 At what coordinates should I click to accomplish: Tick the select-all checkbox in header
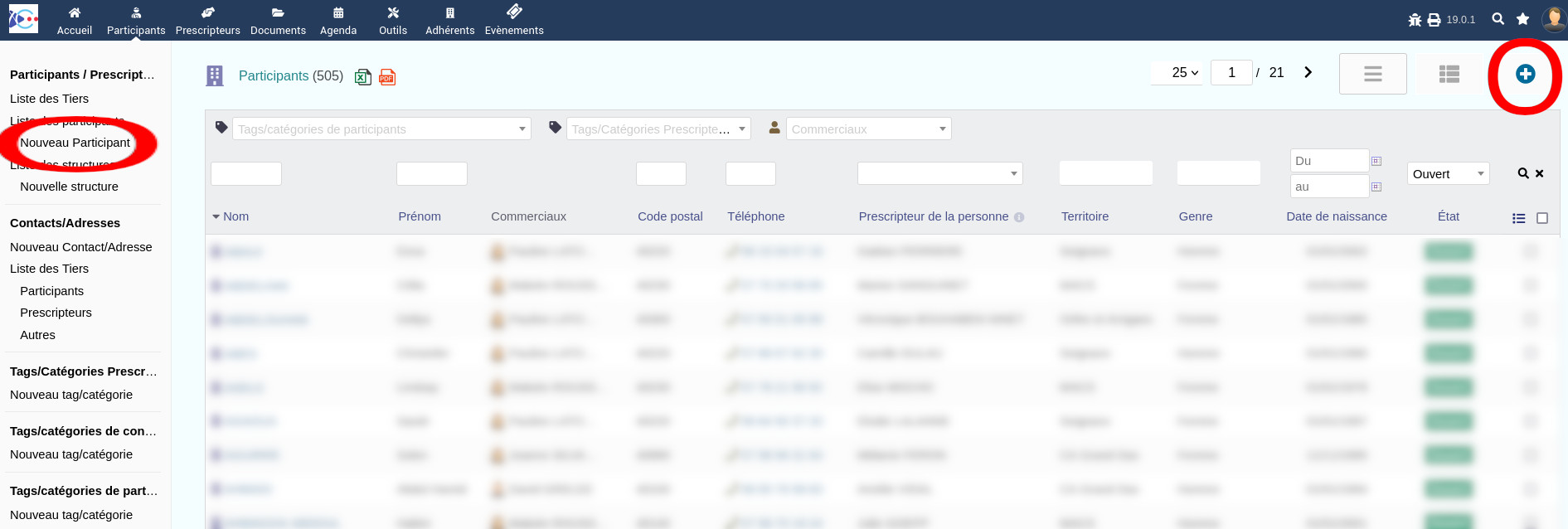coord(1542,218)
